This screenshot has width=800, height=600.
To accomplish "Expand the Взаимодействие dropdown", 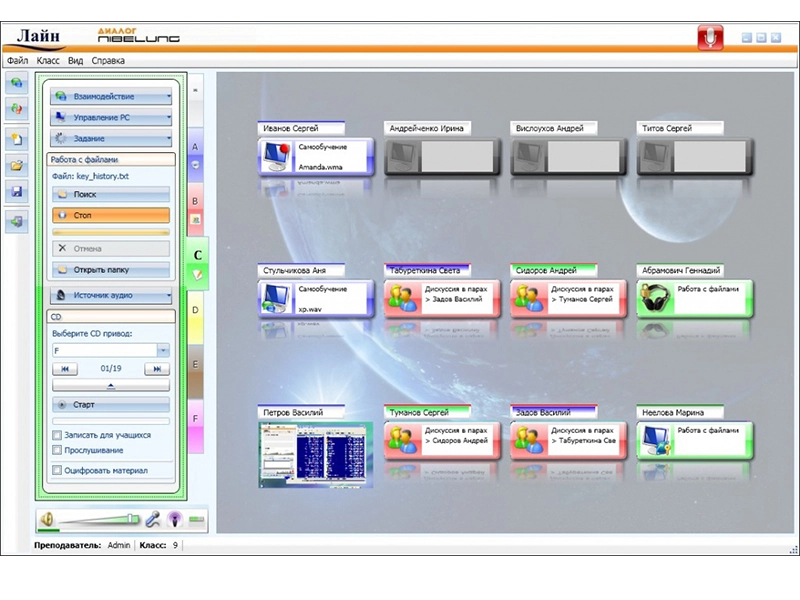I will pos(111,97).
